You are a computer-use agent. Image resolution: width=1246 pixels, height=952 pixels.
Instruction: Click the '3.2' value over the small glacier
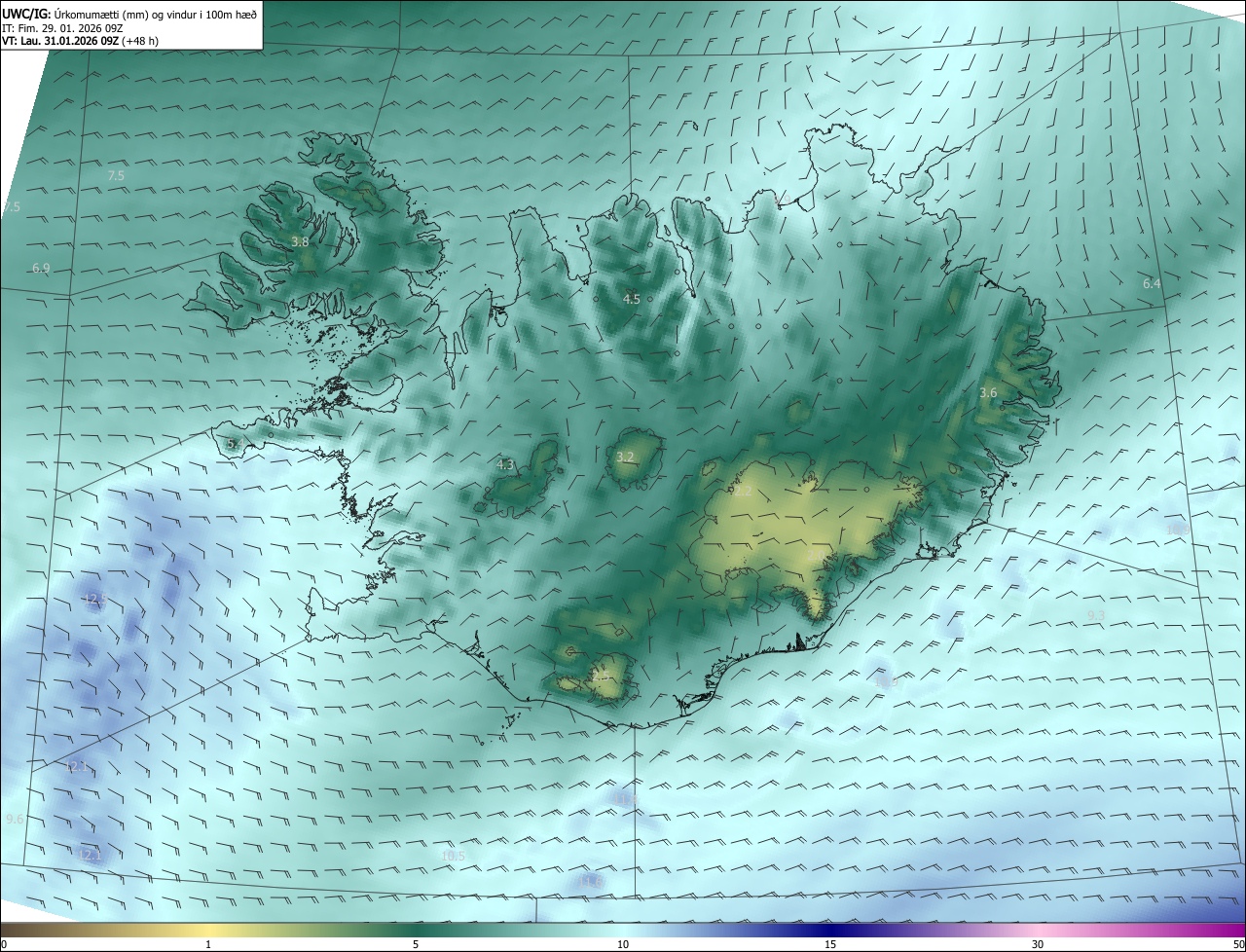[x=625, y=458]
